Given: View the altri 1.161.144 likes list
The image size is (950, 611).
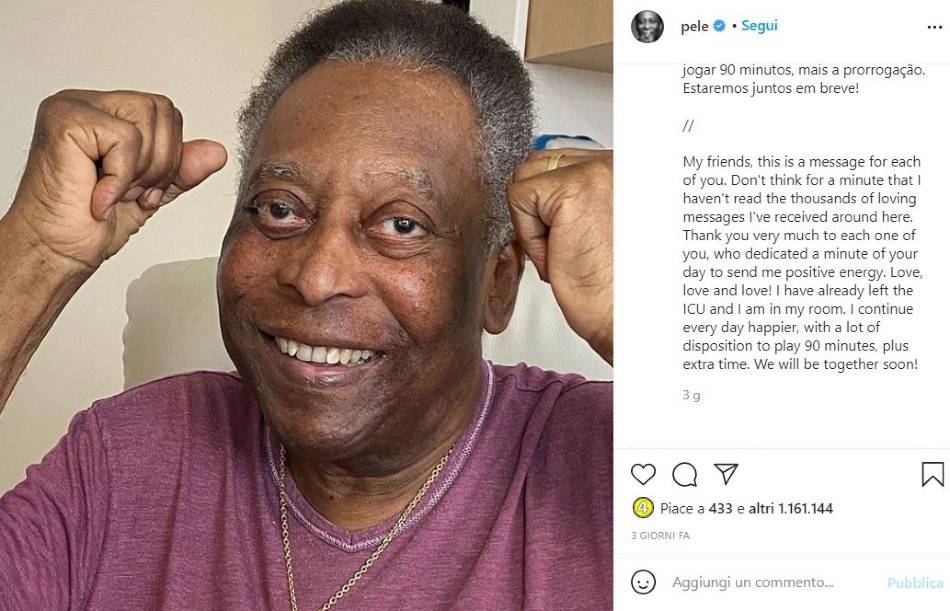Looking at the screenshot, I should [x=791, y=509].
